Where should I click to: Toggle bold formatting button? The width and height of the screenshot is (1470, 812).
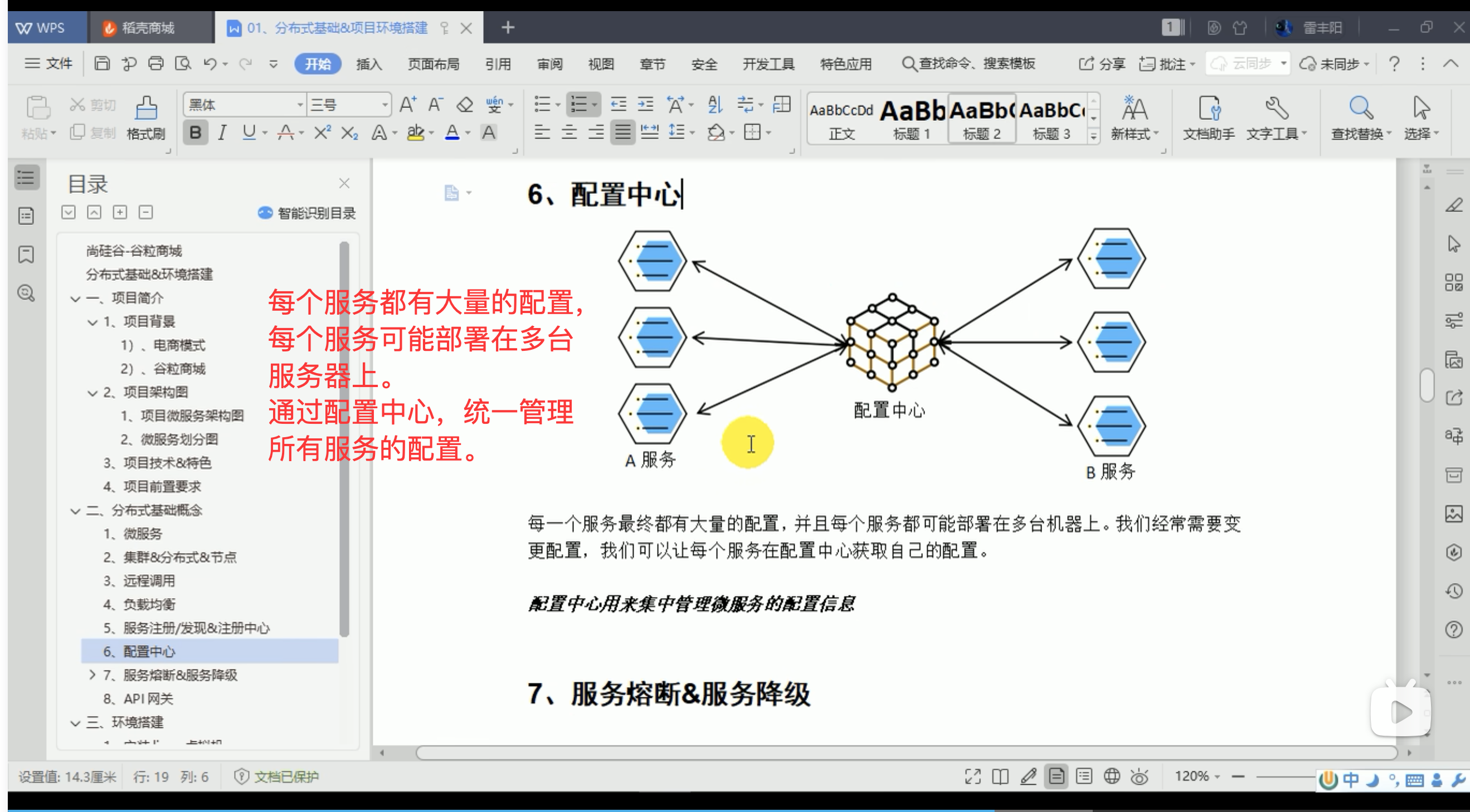pos(195,133)
